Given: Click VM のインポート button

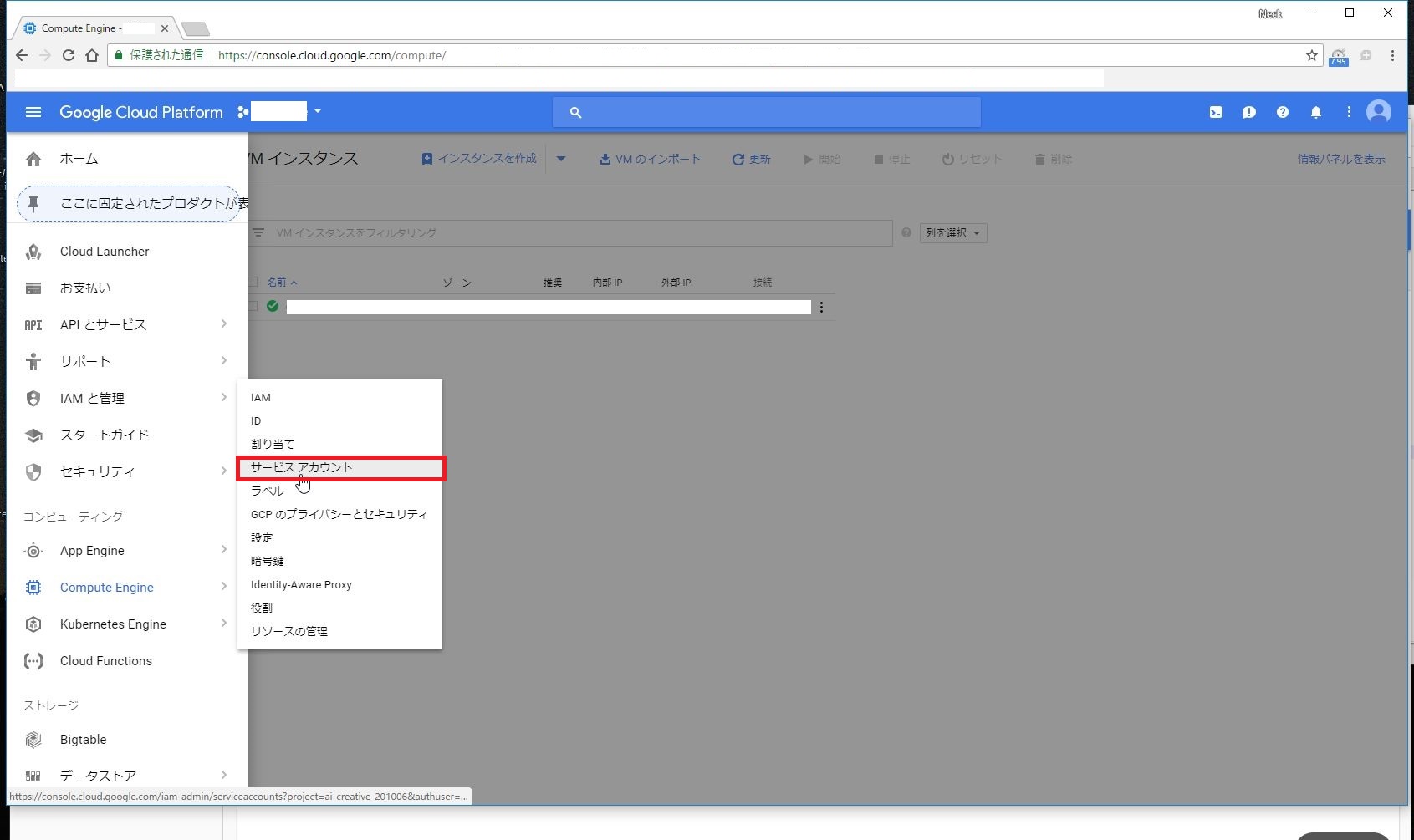Looking at the screenshot, I should [651, 159].
